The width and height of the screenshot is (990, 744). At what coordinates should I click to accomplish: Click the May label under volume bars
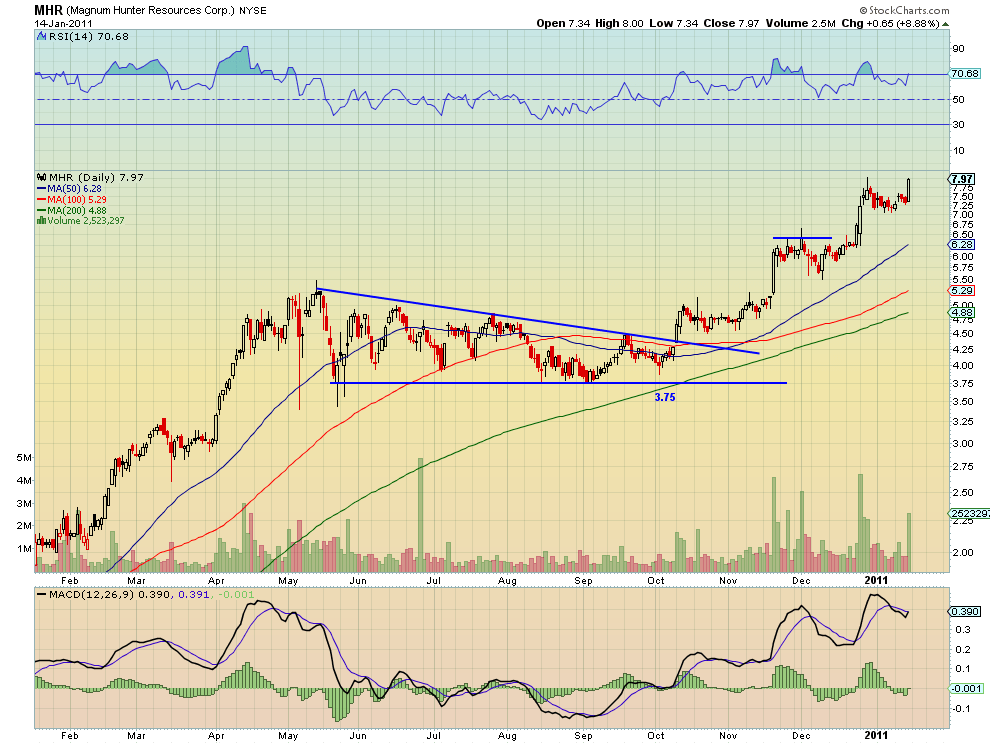(288, 580)
